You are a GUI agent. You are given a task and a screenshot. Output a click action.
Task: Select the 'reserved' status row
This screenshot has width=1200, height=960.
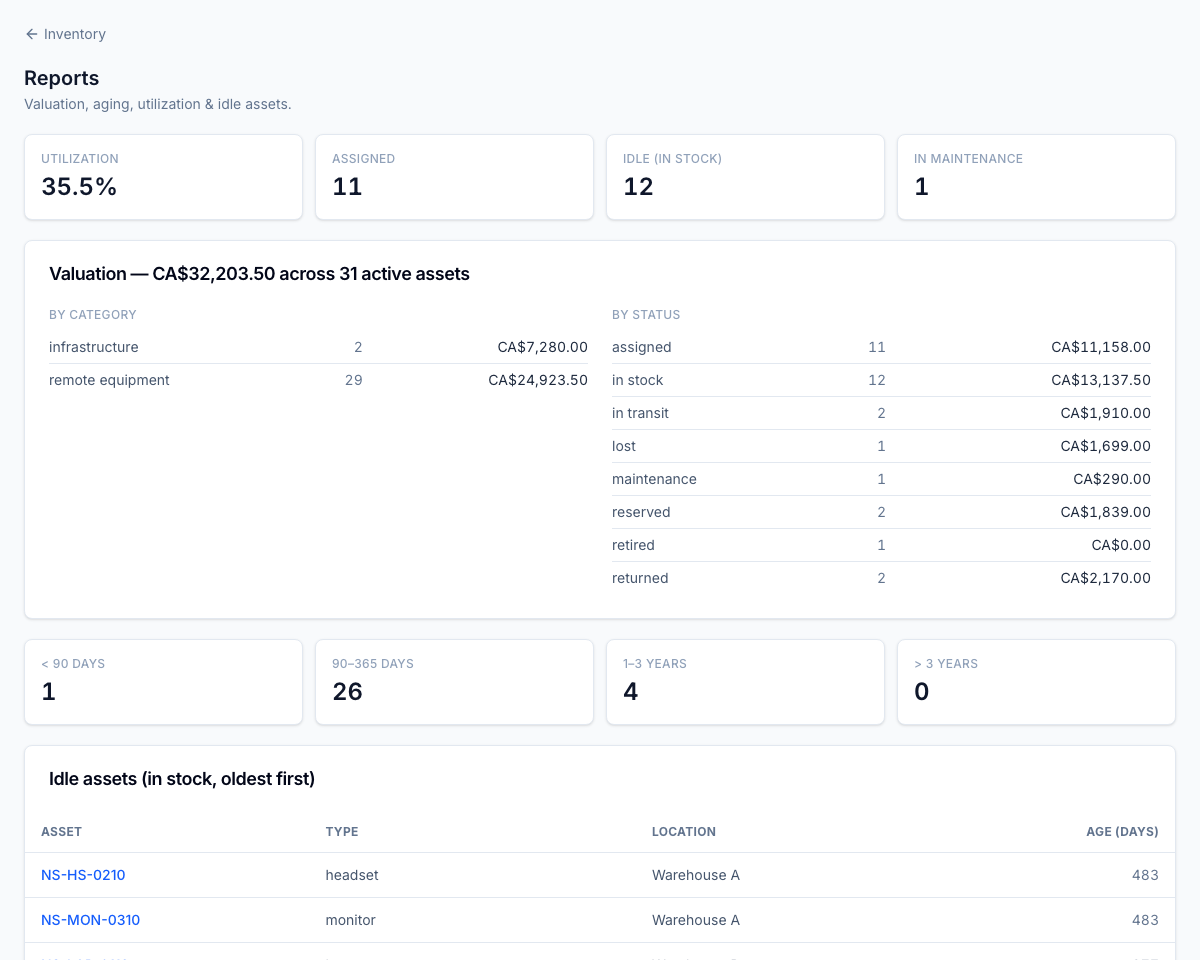pyautogui.click(x=881, y=512)
